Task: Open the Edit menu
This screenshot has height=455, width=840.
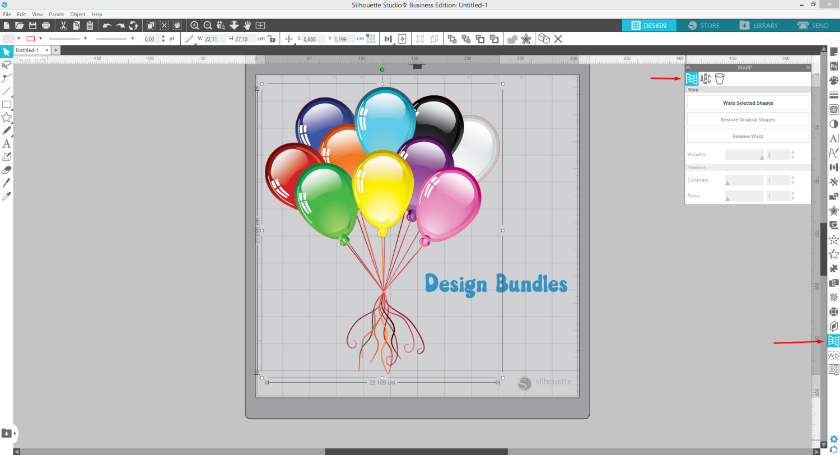Action: click(21, 14)
